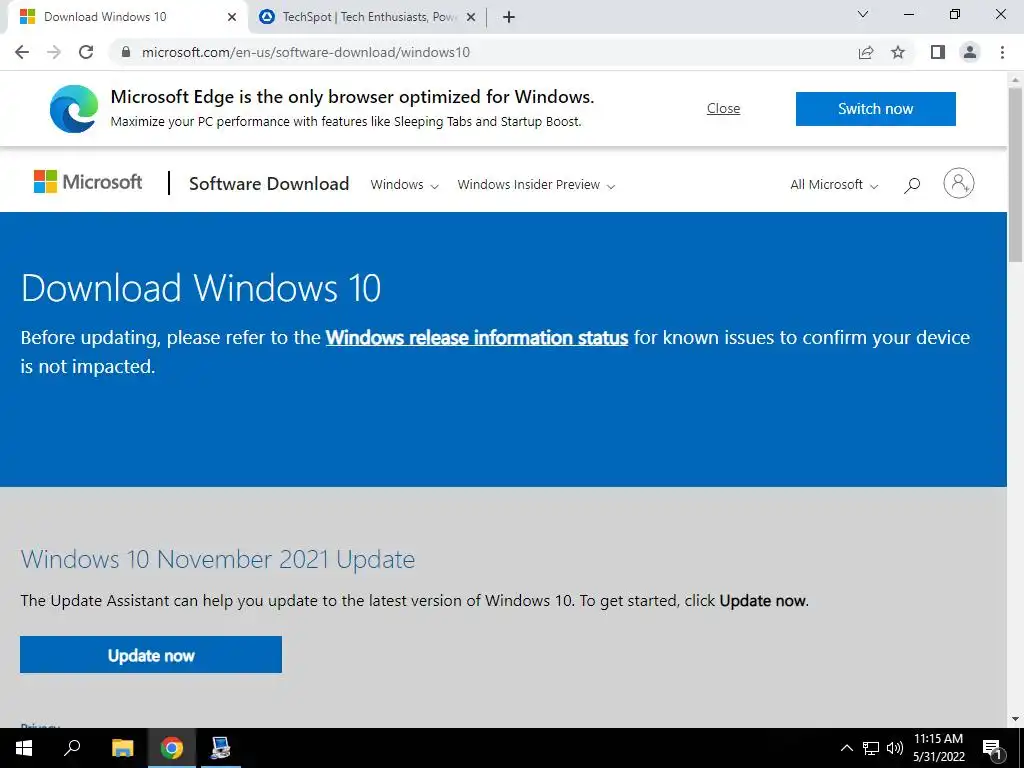Close the TechSpot tab
This screenshot has width=1024, height=768.
tap(471, 17)
